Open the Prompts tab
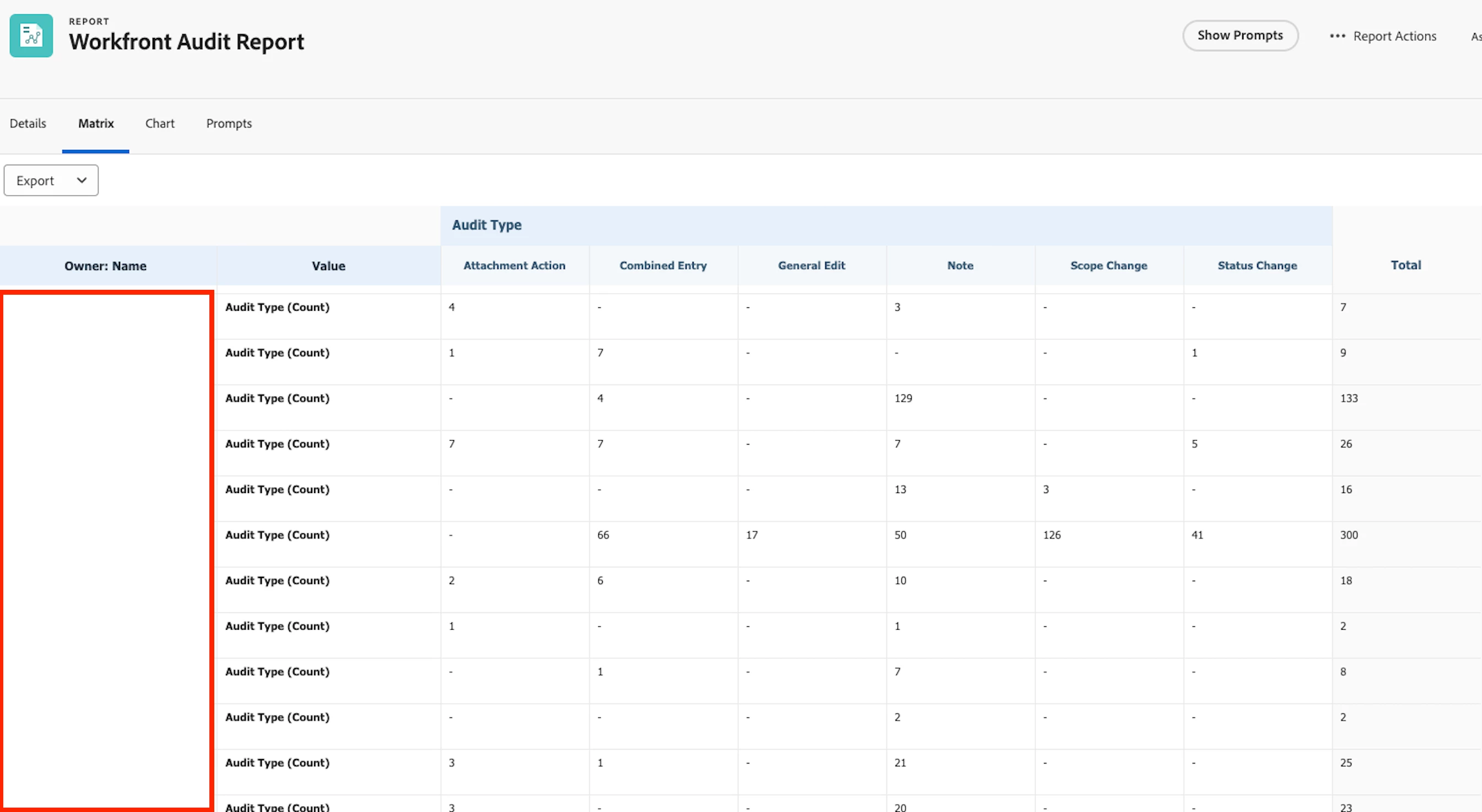The image size is (1482, 812). (229, 123)
